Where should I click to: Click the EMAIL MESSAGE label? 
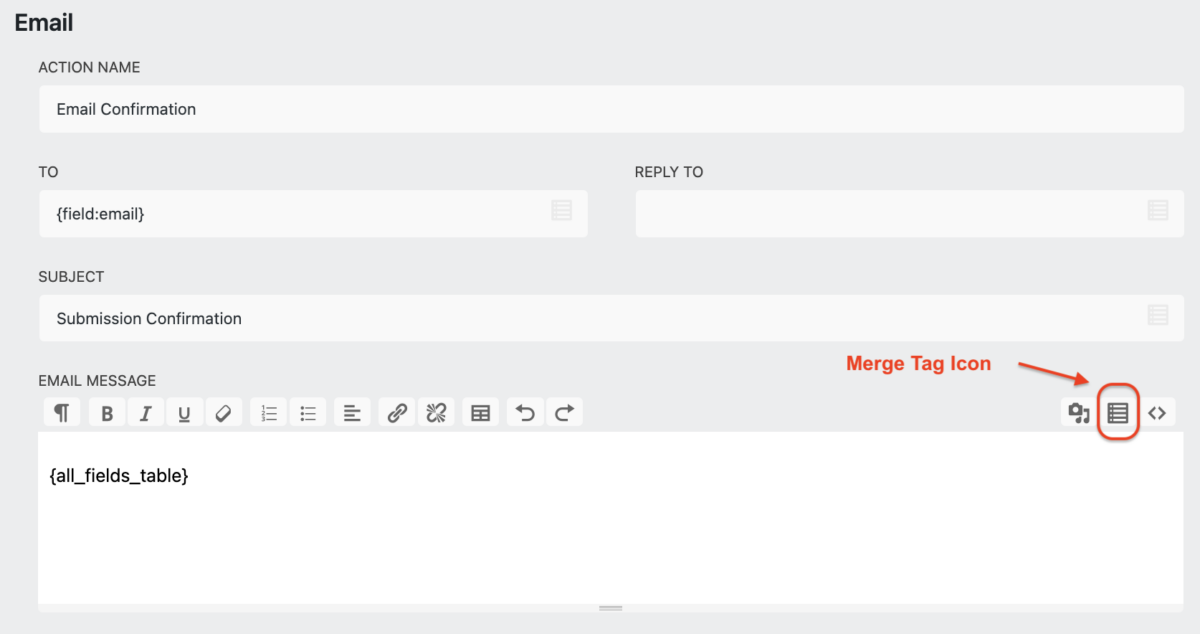point(97,380)
